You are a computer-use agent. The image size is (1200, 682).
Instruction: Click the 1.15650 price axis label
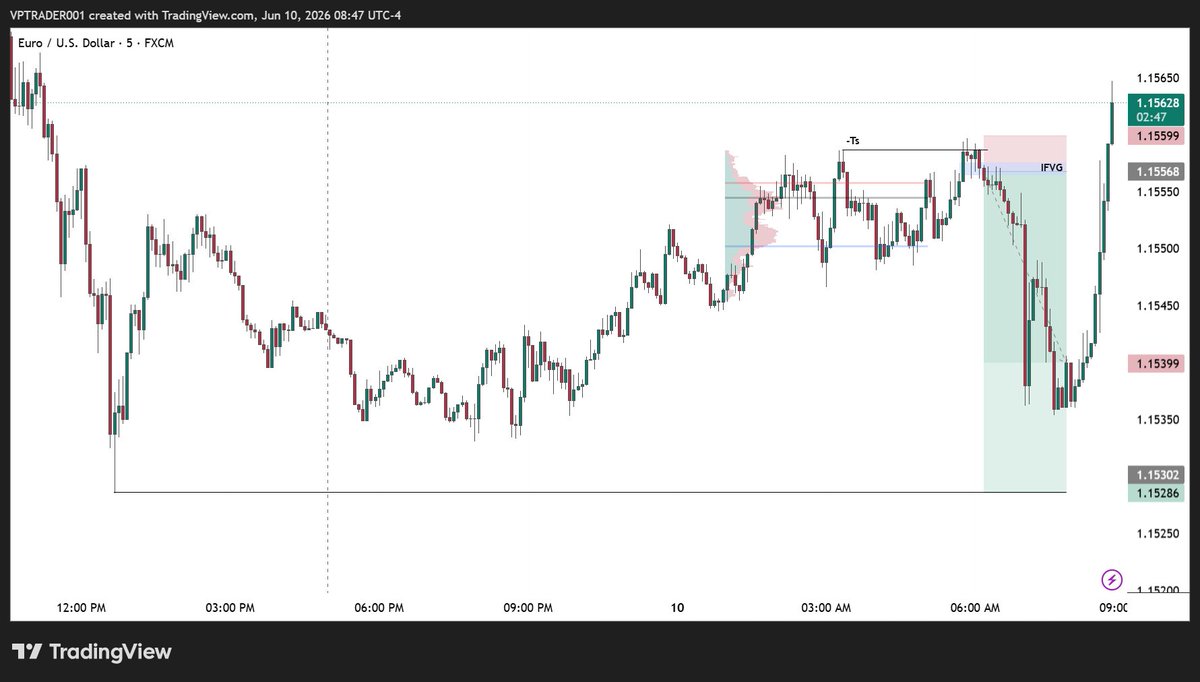(x=1158, y=78)
